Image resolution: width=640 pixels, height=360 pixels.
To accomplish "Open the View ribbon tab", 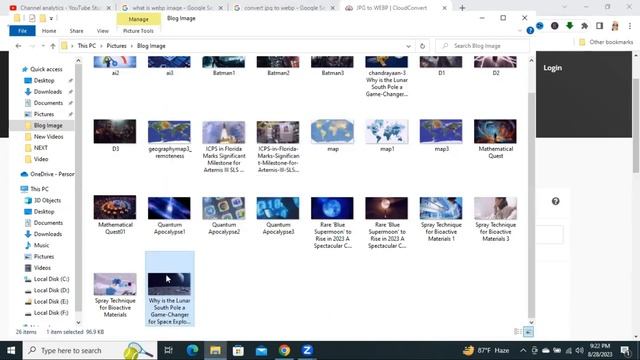I will 102,31.
